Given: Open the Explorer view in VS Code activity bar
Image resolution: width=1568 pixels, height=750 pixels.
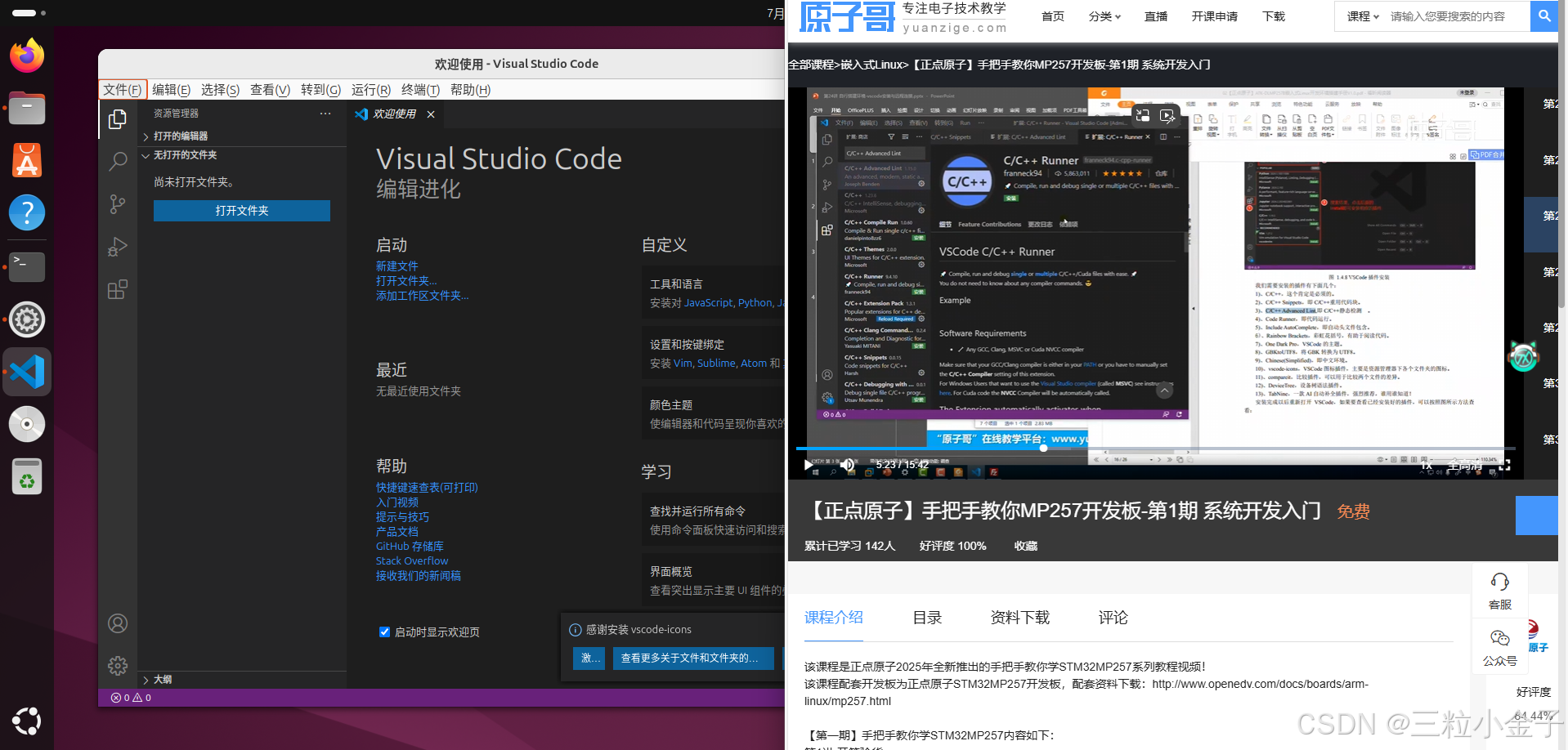Looking at the screenshot, I should (x=118, y=119).
